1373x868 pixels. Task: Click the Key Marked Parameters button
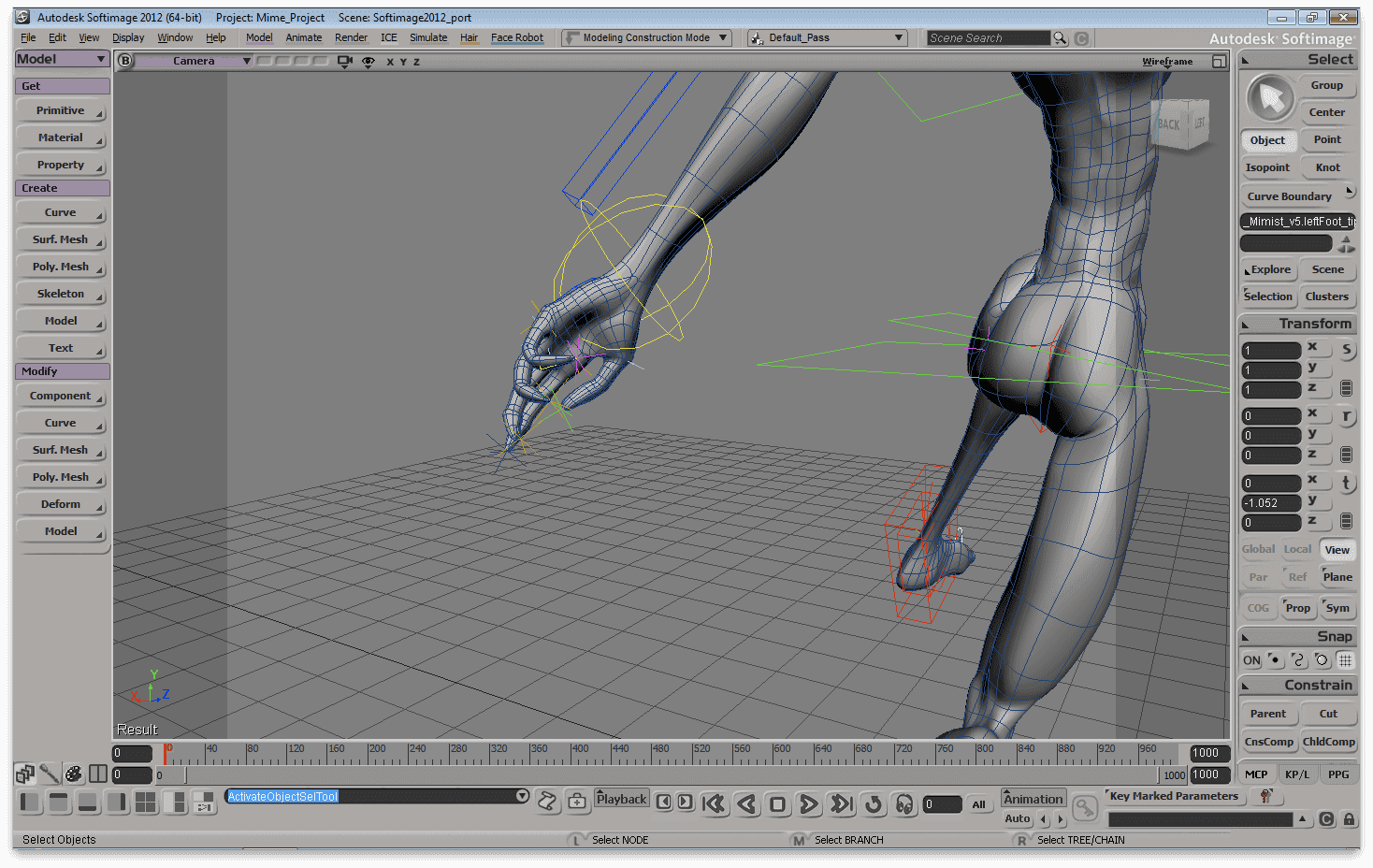pos(1174,796)
